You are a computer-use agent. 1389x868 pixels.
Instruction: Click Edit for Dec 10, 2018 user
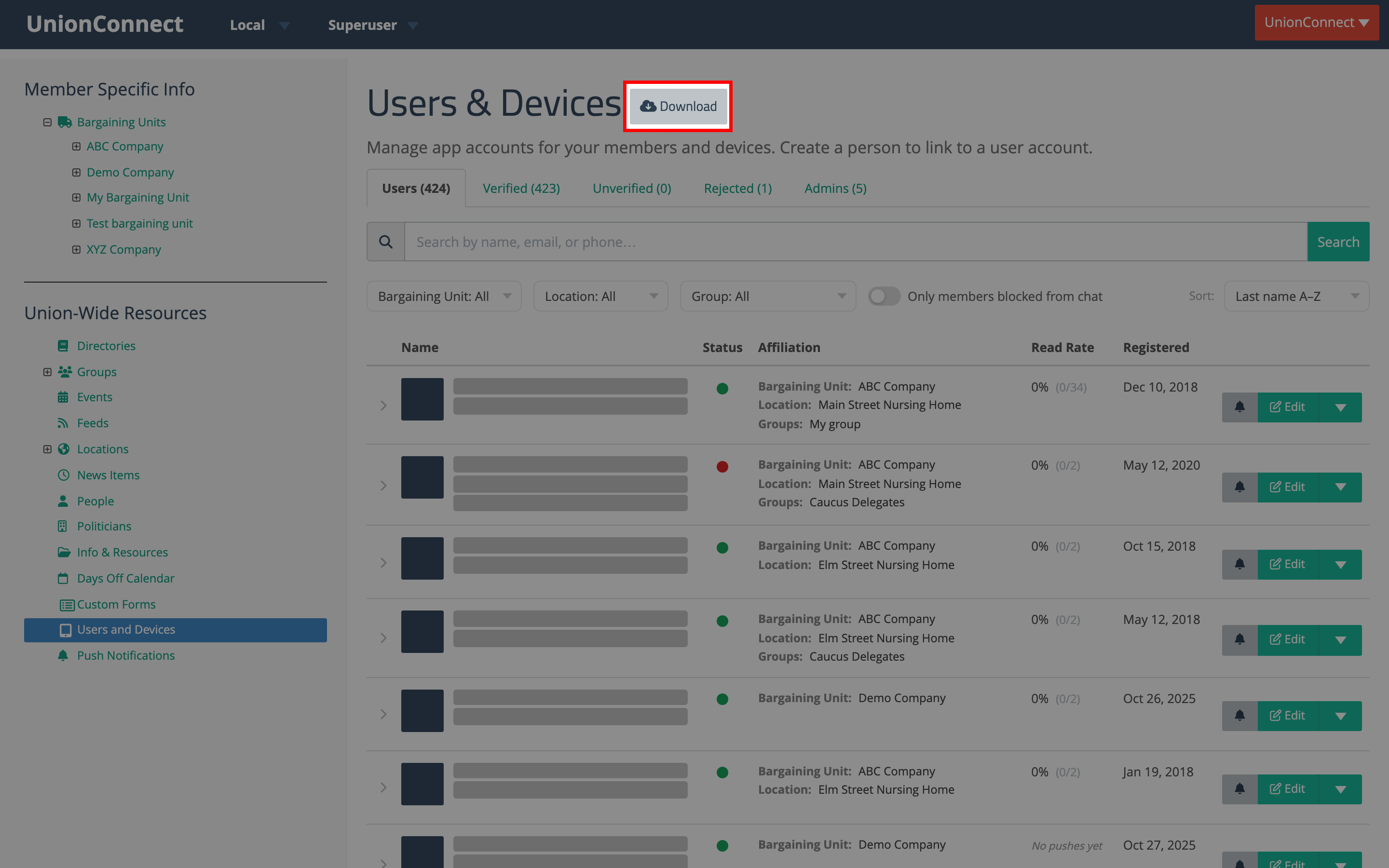tap(1288, 407)
